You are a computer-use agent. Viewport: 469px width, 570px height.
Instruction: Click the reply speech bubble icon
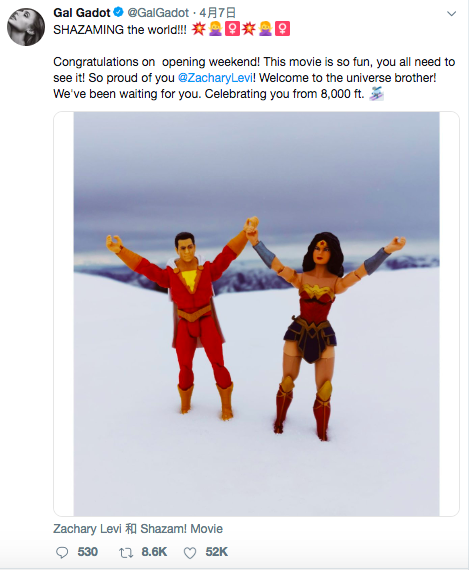(x=62, y=553)
